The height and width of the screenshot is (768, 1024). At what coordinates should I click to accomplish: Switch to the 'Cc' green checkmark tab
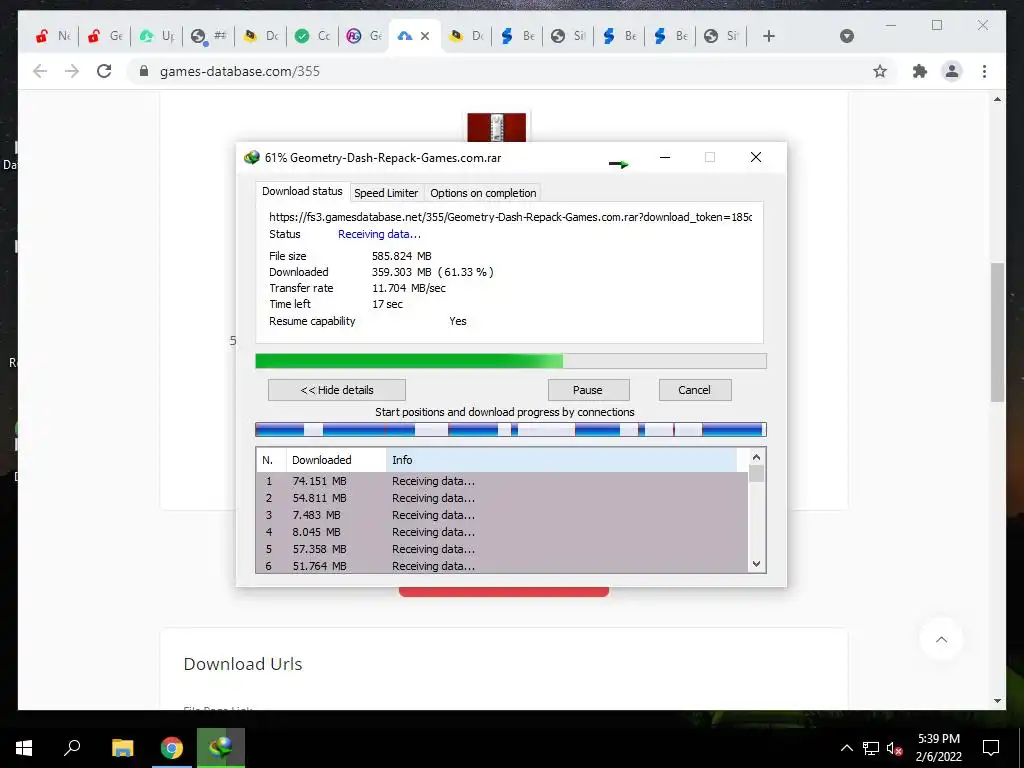click(x=312, y=36)
